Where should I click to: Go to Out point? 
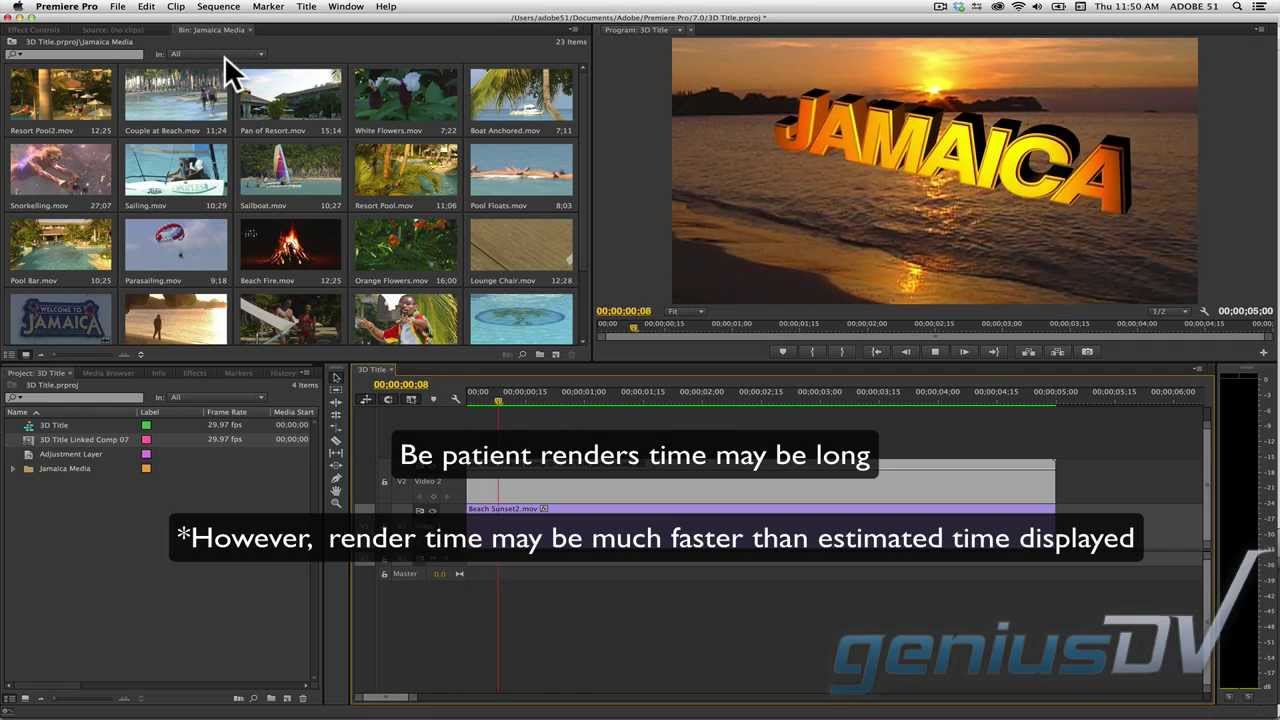click(993, 352)
